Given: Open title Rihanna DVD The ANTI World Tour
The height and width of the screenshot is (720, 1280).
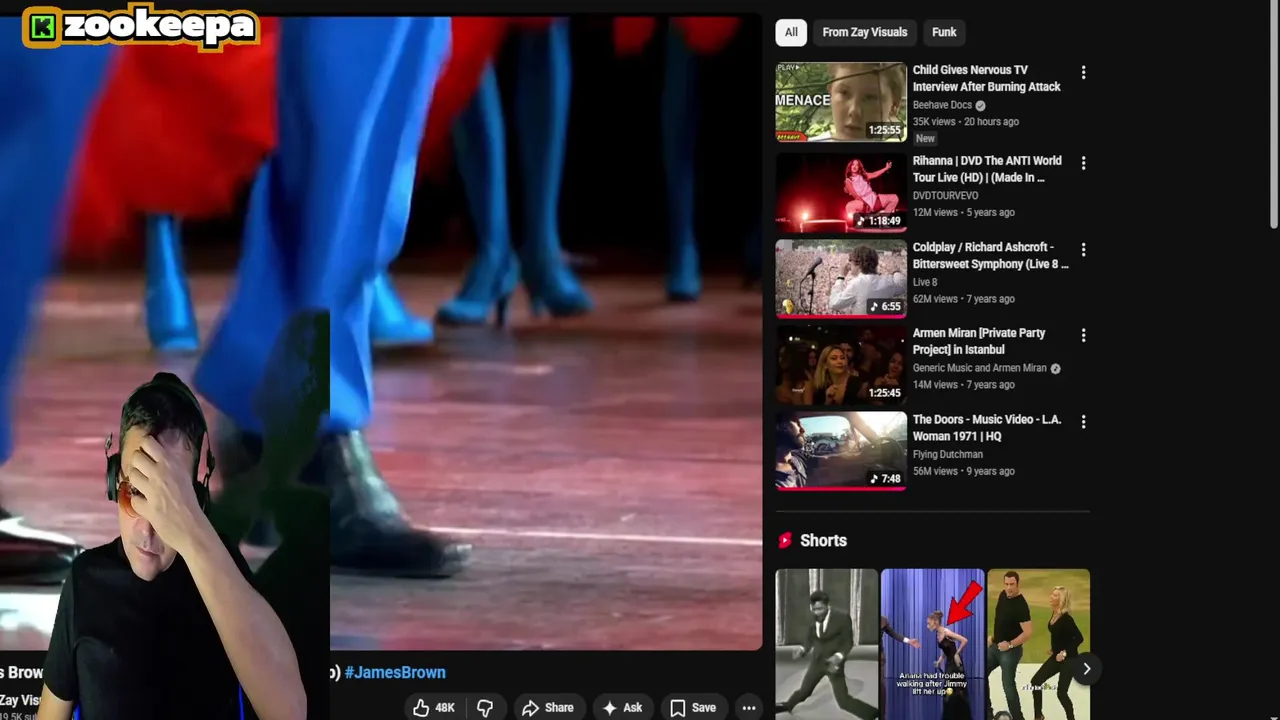Looking at the screenshot, I should coord(987,169).
